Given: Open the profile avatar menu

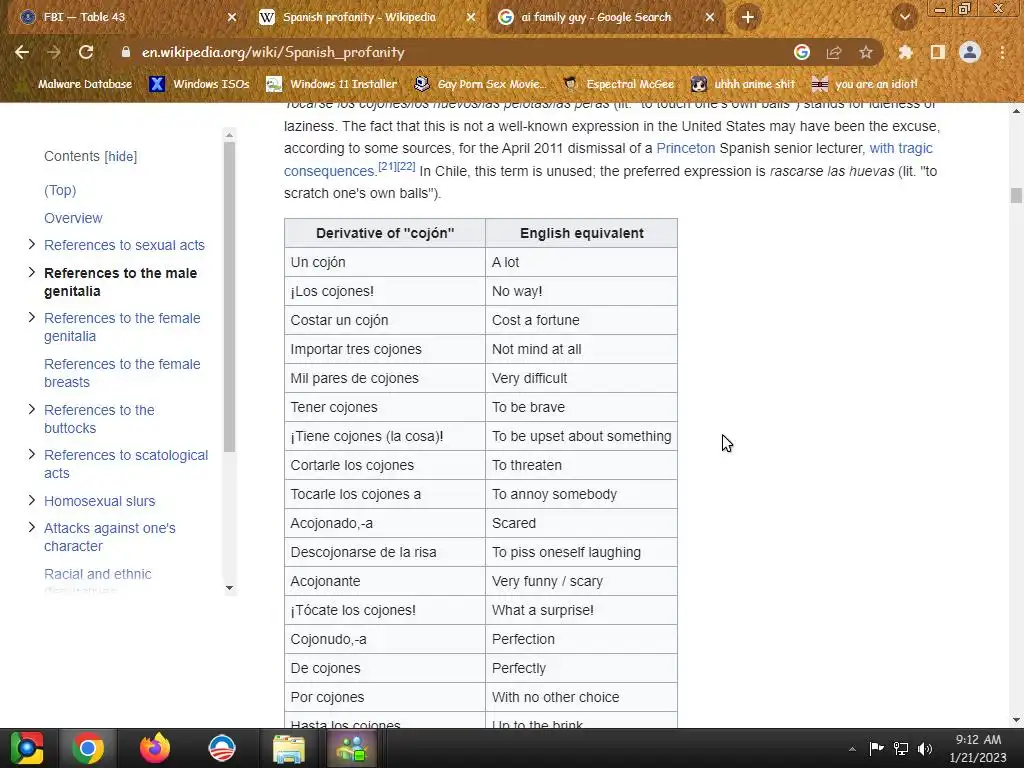Looking at the screenshot, I should click(x=970, y=52).
